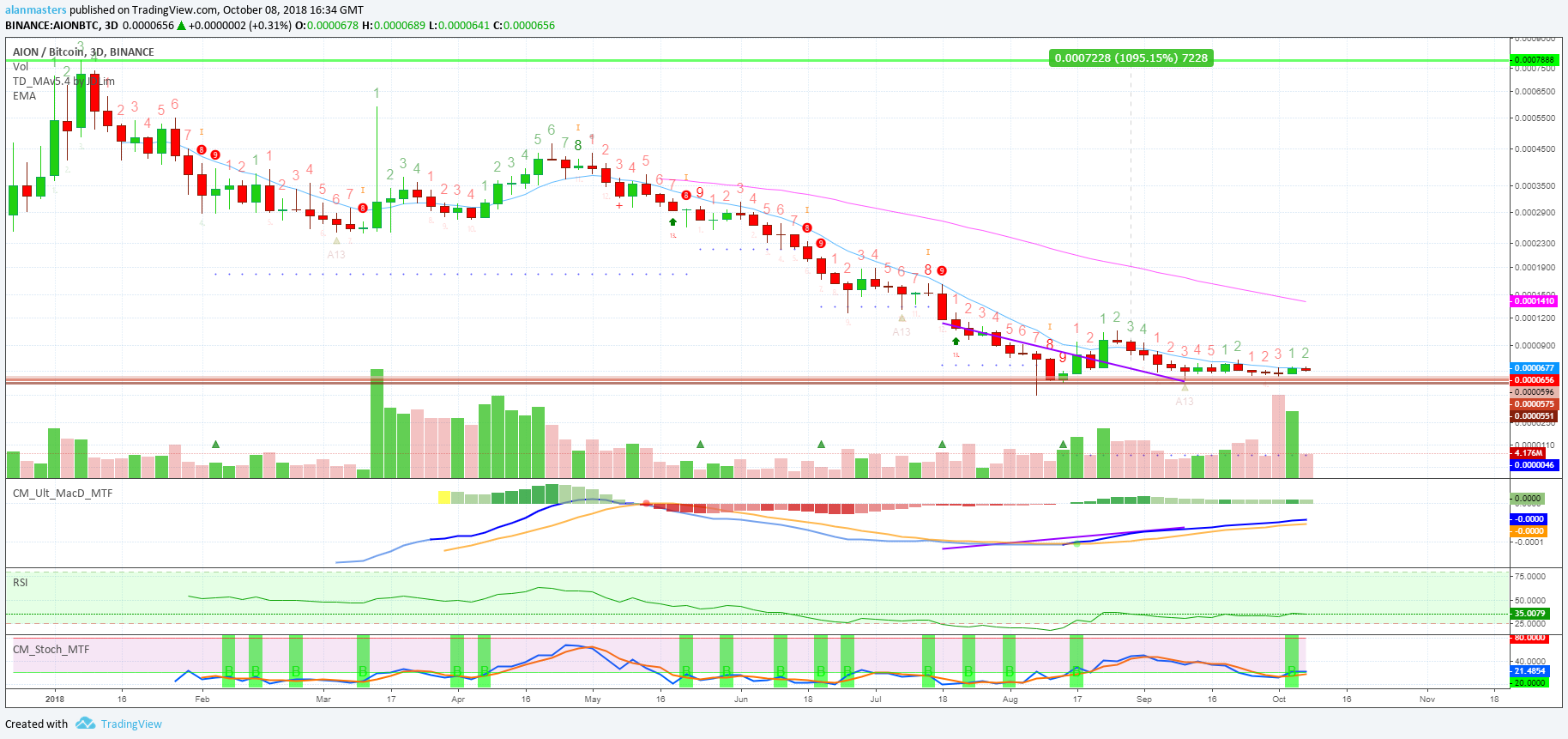The height and width of the screenshot is (739, 1568).
Task: Click the Oct label on time axis
Action: coord(1279,699)
